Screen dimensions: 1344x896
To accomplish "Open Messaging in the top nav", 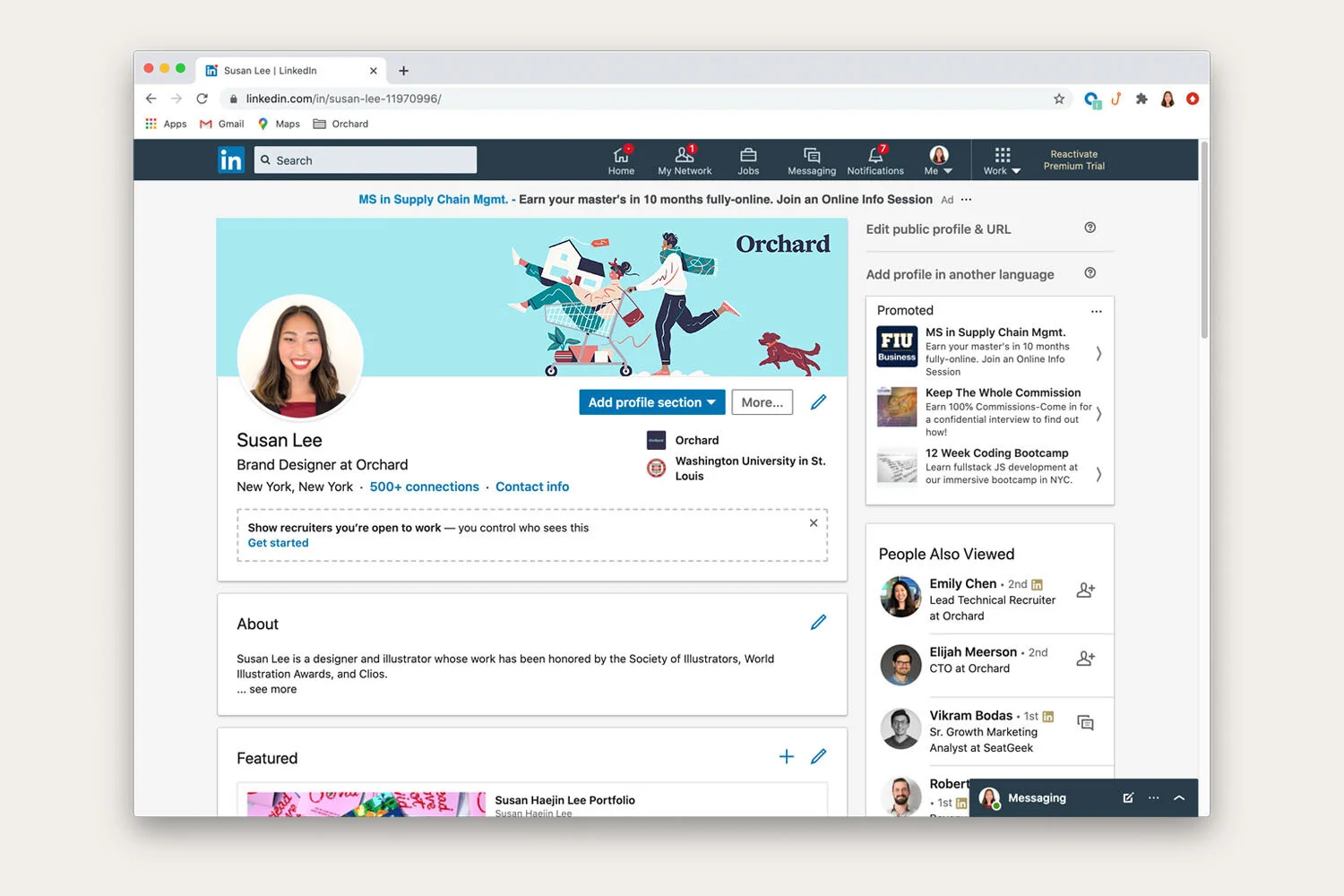I will [x=812, y=160].
